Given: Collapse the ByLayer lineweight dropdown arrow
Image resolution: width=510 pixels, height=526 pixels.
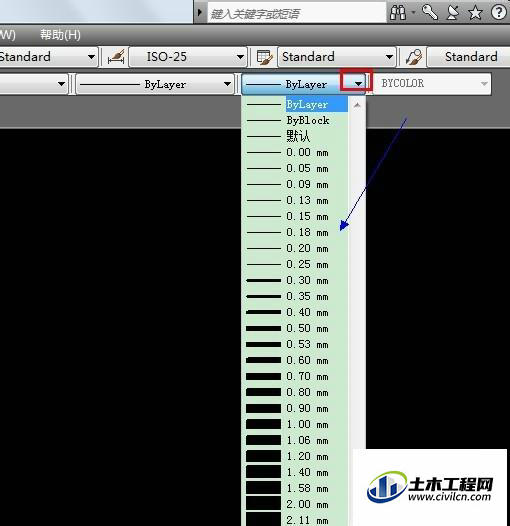Looking at the screenshot, I should (358, 84).
